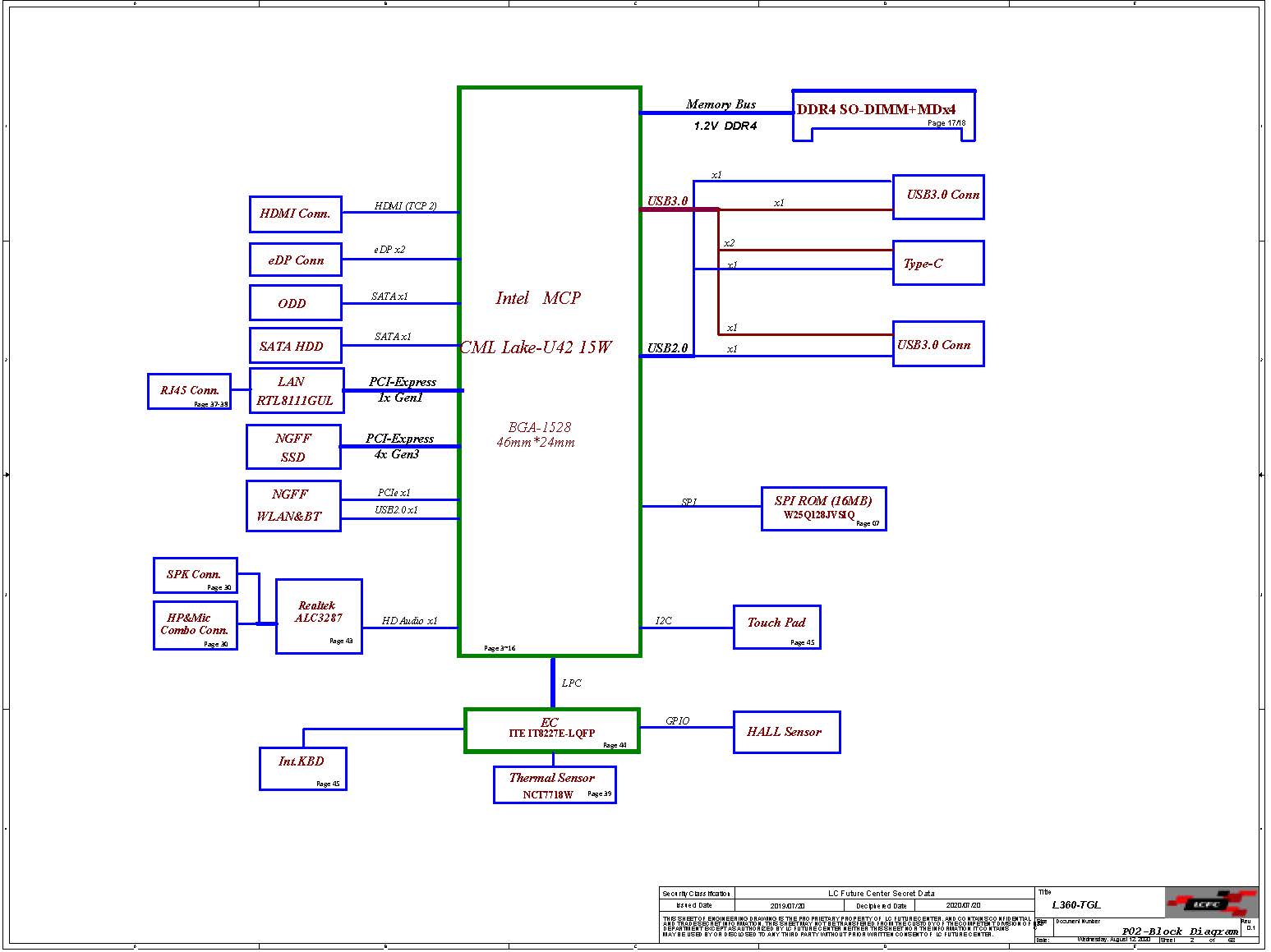Click the HALL Sensor block

786,732
